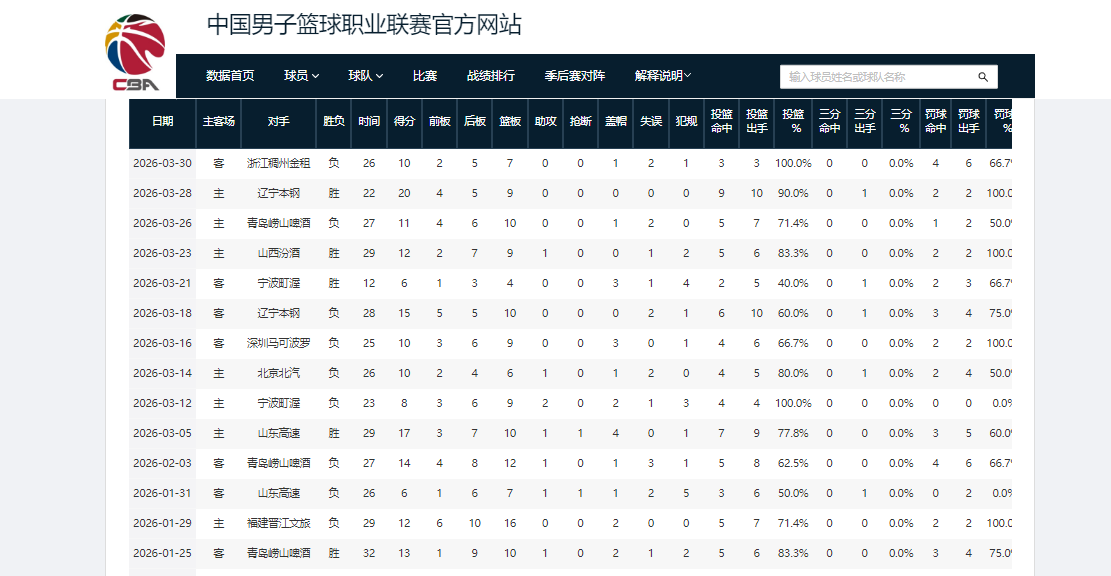Select the 2026-01-25 date cell
This screenshot has width=1111, height=576.
point(162,553)
